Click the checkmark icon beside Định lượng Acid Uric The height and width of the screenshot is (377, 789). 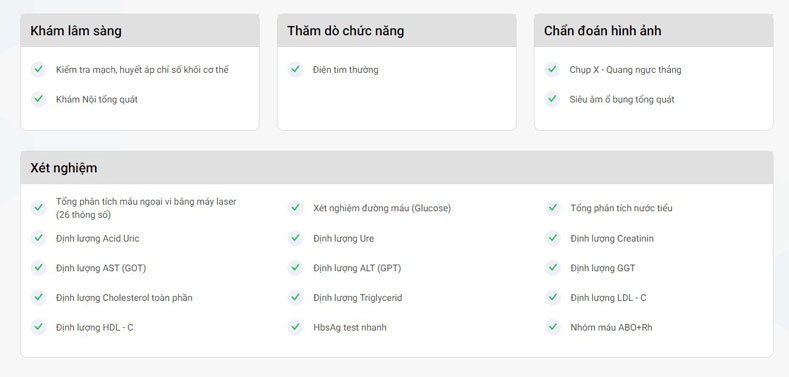(38, 238)
